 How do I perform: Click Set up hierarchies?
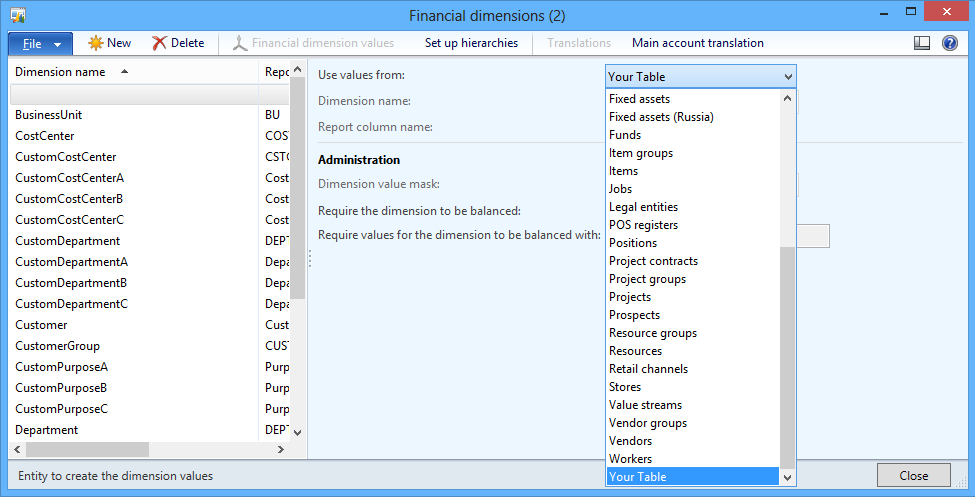471,43
